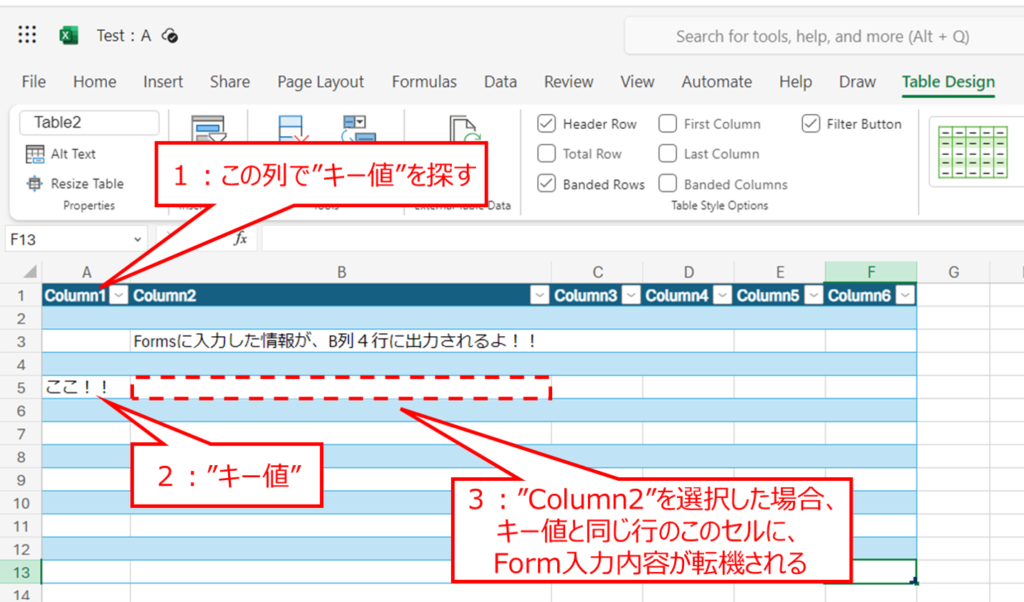The width and height of the screenshot is (1024, 602).
Task: Click the fx insert function icon
Action: tap(240, 239)
